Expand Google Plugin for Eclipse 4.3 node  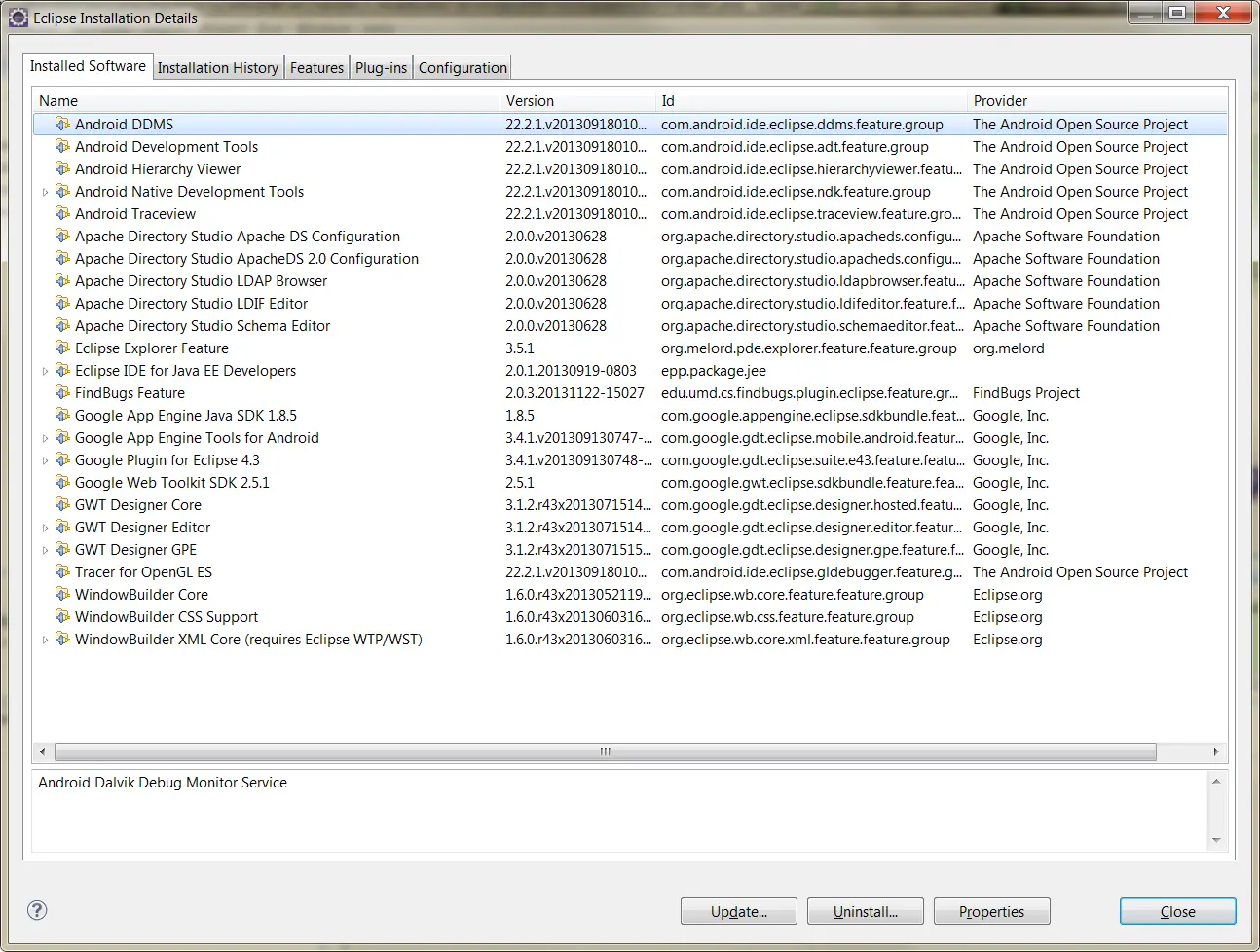(x=45, y=460)
